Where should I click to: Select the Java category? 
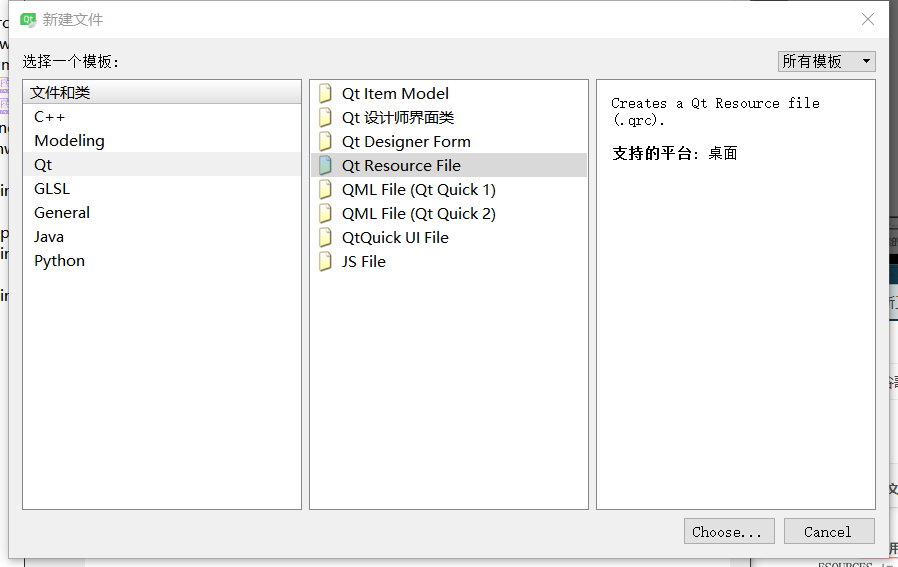[x=162, y=237]
